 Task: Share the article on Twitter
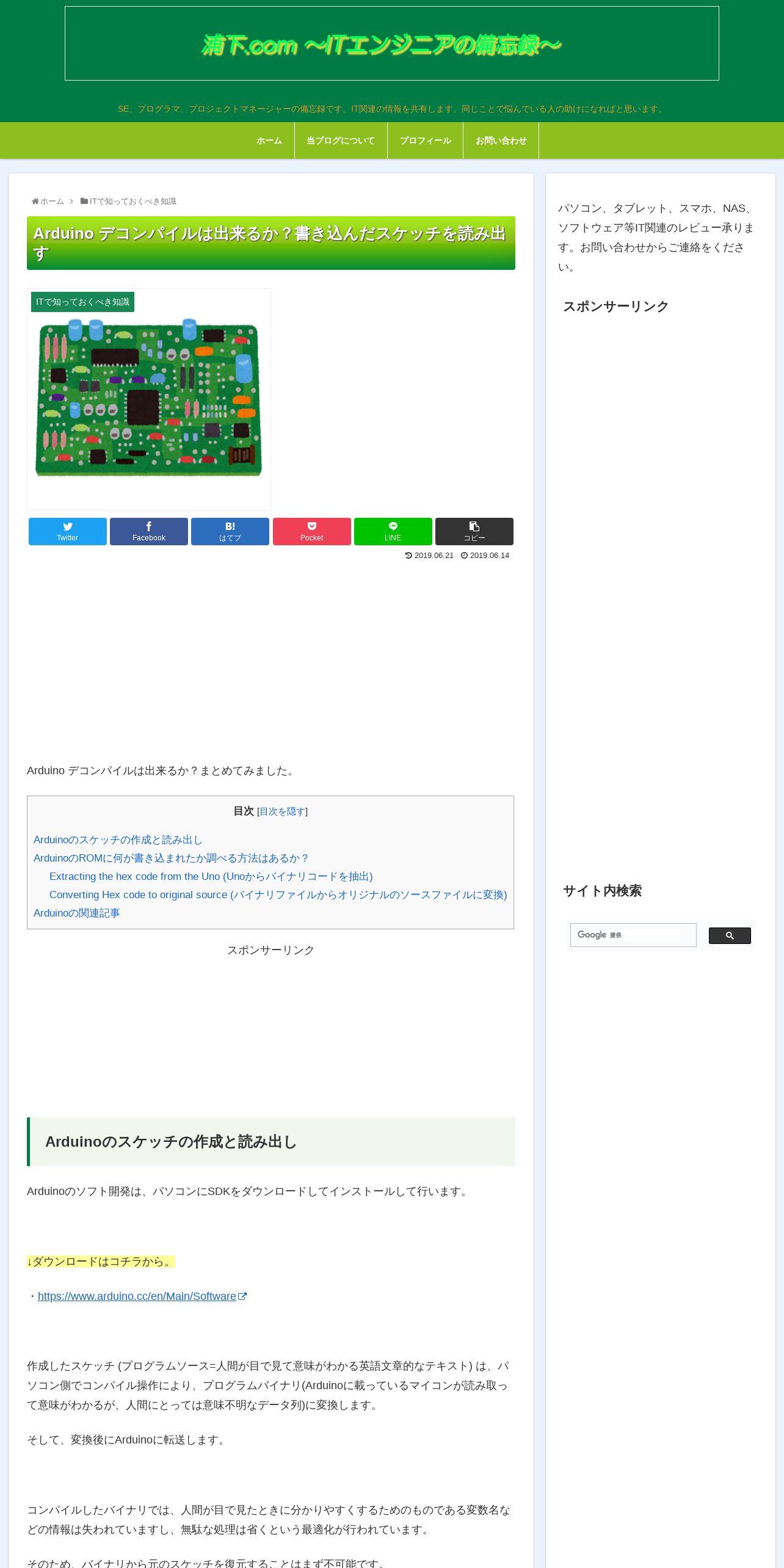tap(68, 531)
